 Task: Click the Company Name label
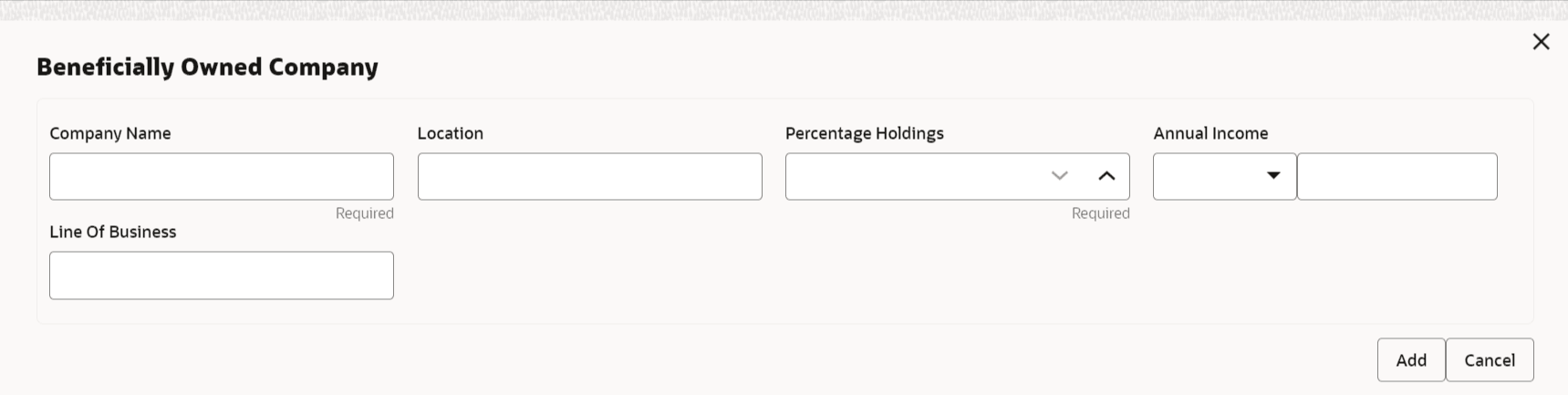point(110,133)
